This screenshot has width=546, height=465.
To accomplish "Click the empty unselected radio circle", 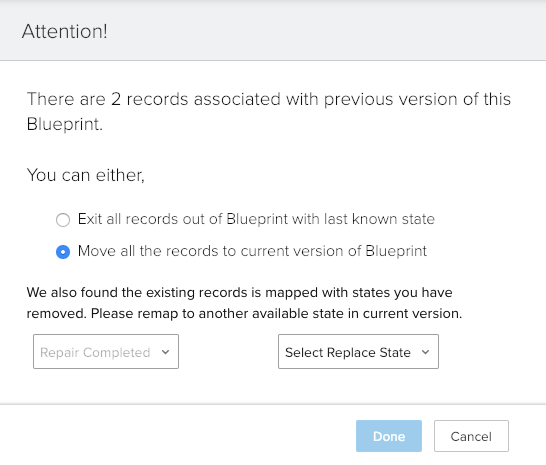I will (63, 220).
